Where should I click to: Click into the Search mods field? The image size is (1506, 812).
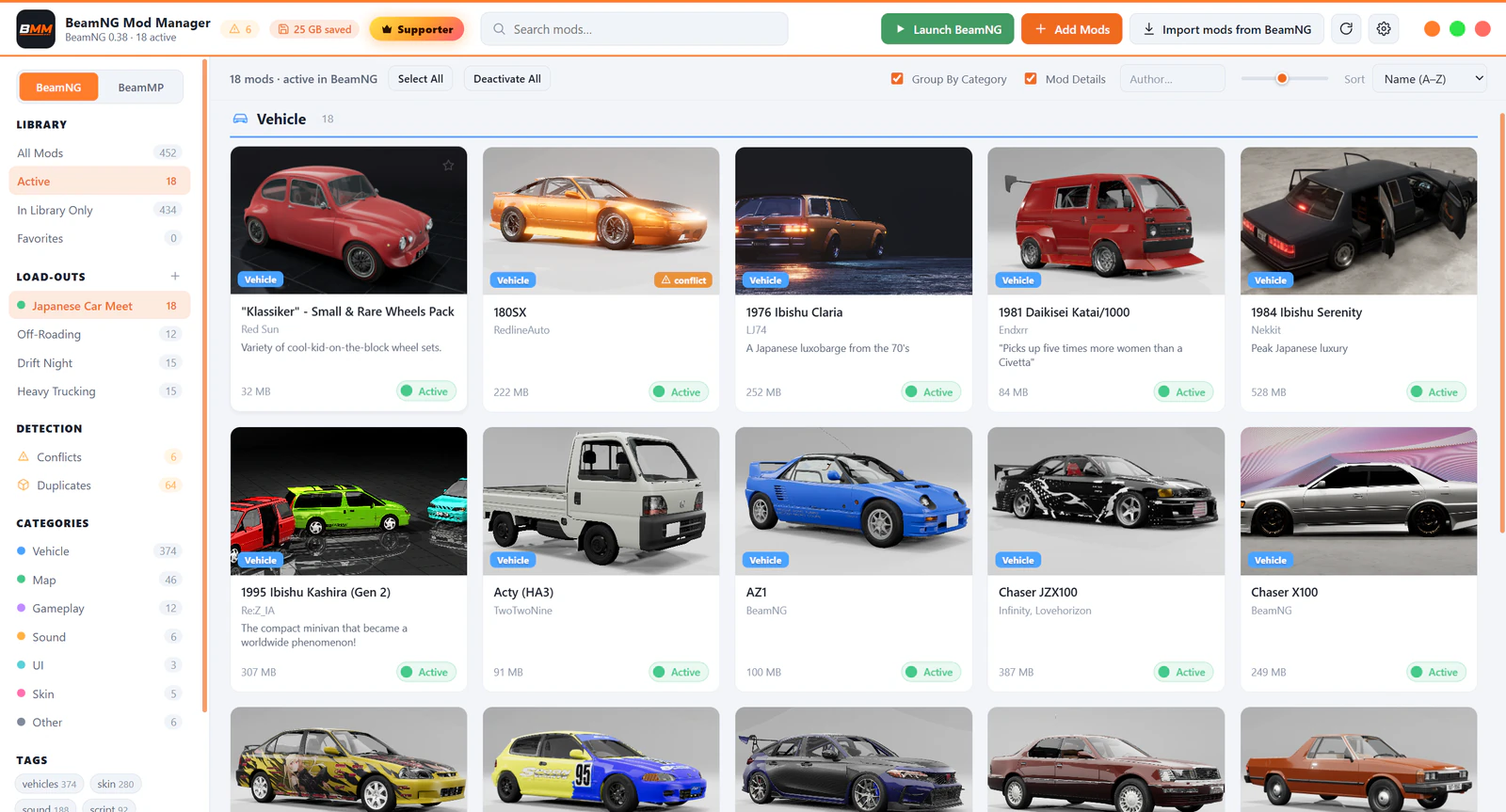634,29
